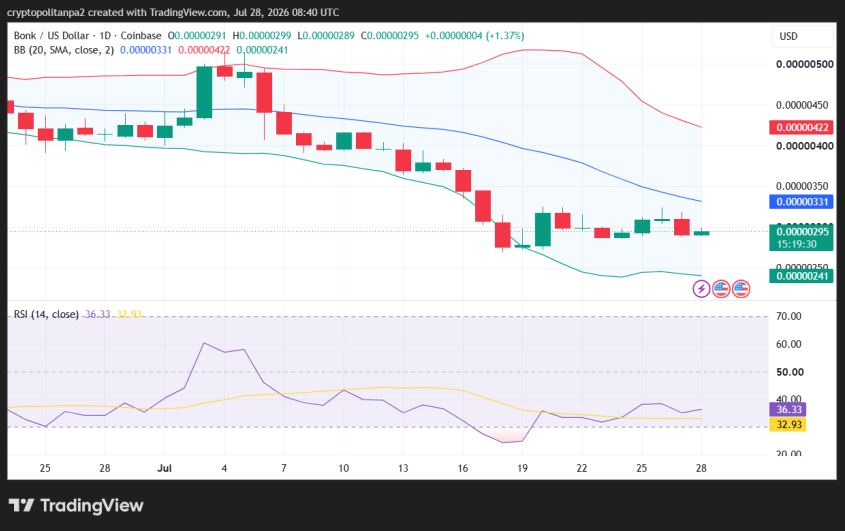Click RSI axis label 50.00

(789, 372)
